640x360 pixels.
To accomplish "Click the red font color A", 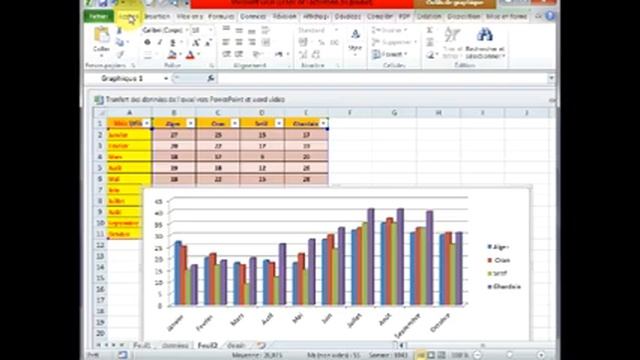I will pos(190,54).
